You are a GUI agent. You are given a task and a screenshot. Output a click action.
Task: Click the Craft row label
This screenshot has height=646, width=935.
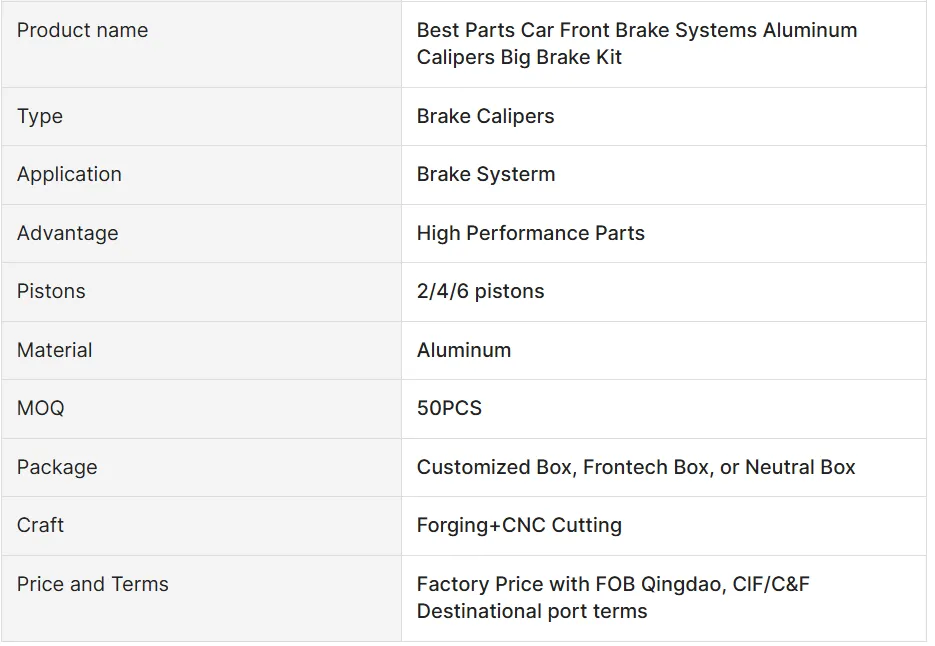[x=40, y=525]
